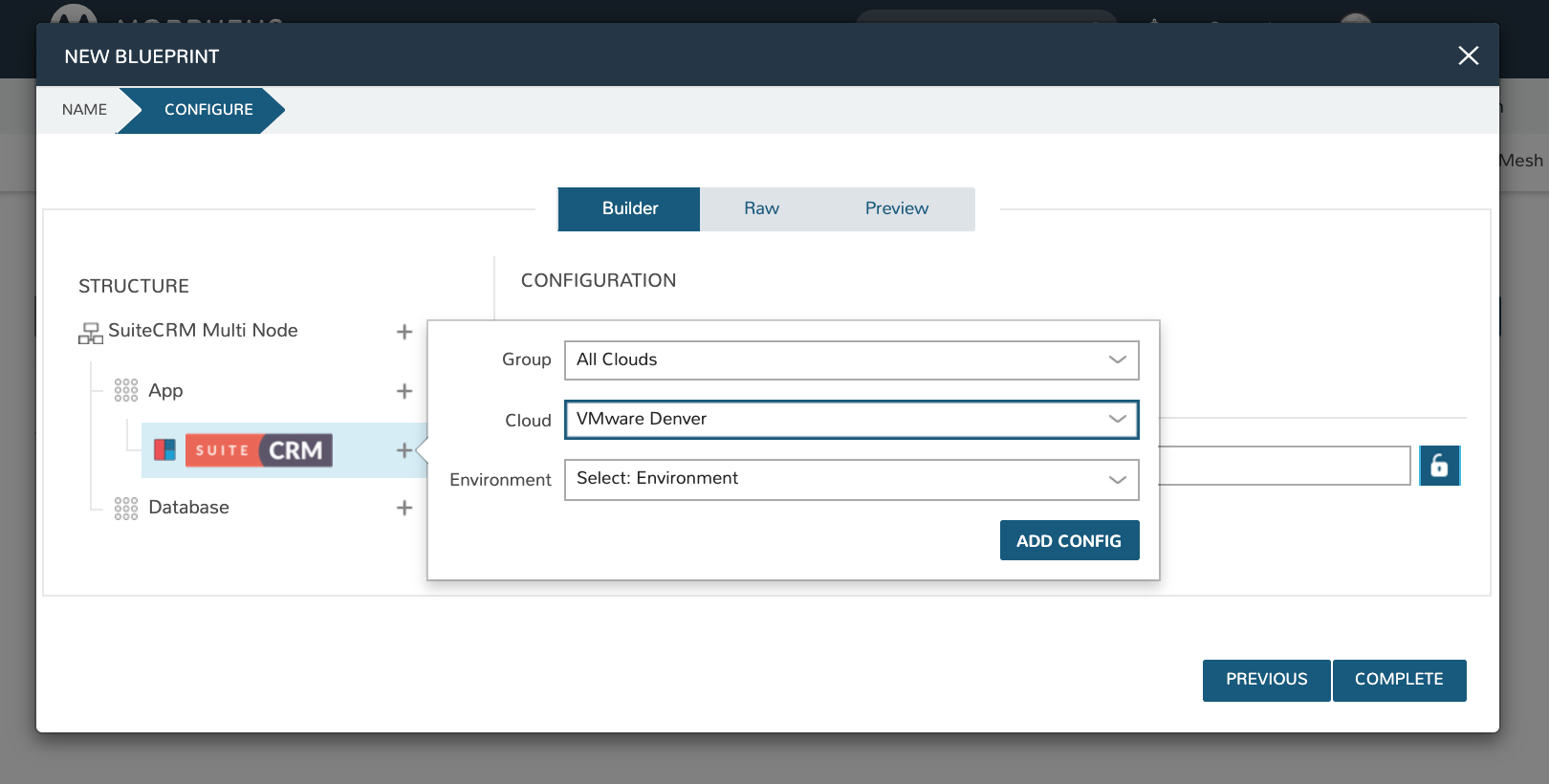This screenshot has height=784, width=1549.
Task: Click the App tier grid icon
Action: (126, 391)
